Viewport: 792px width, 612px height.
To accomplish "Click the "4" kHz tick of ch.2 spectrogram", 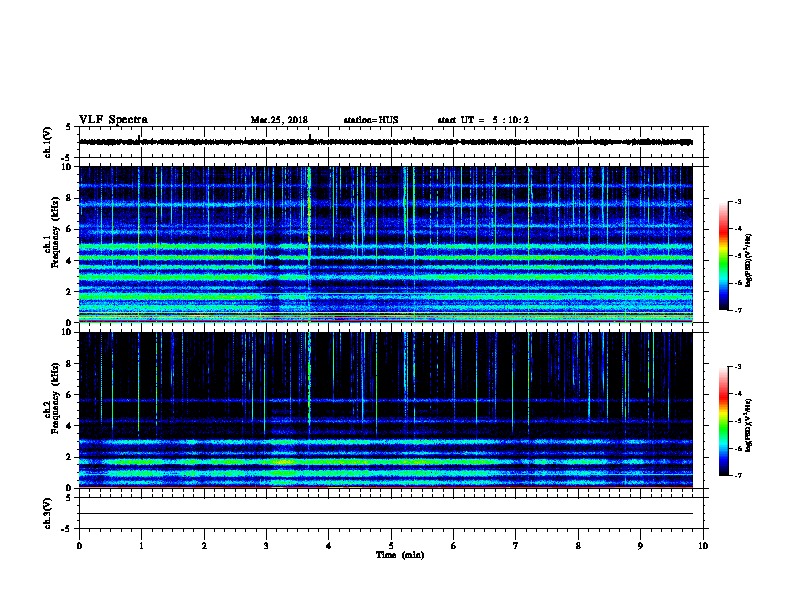I will [69, 426].
